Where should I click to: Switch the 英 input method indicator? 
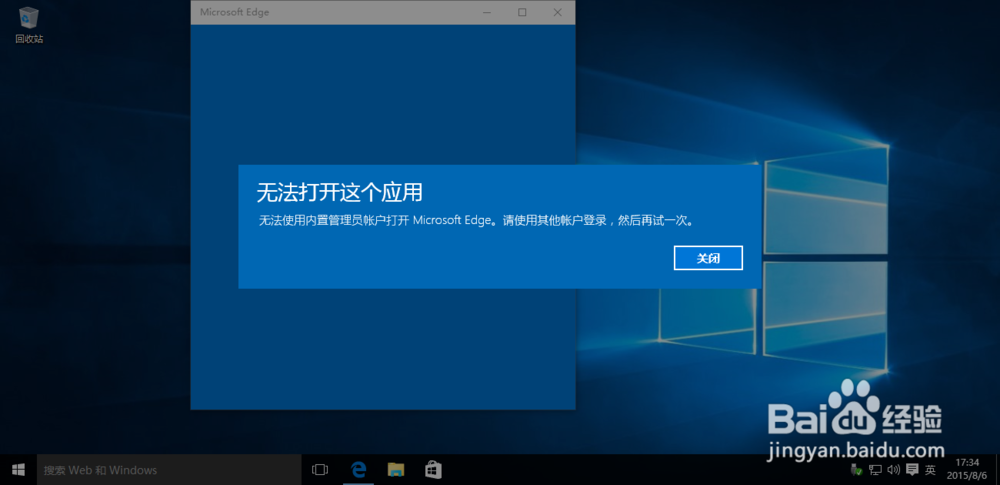tap(930, 470)
